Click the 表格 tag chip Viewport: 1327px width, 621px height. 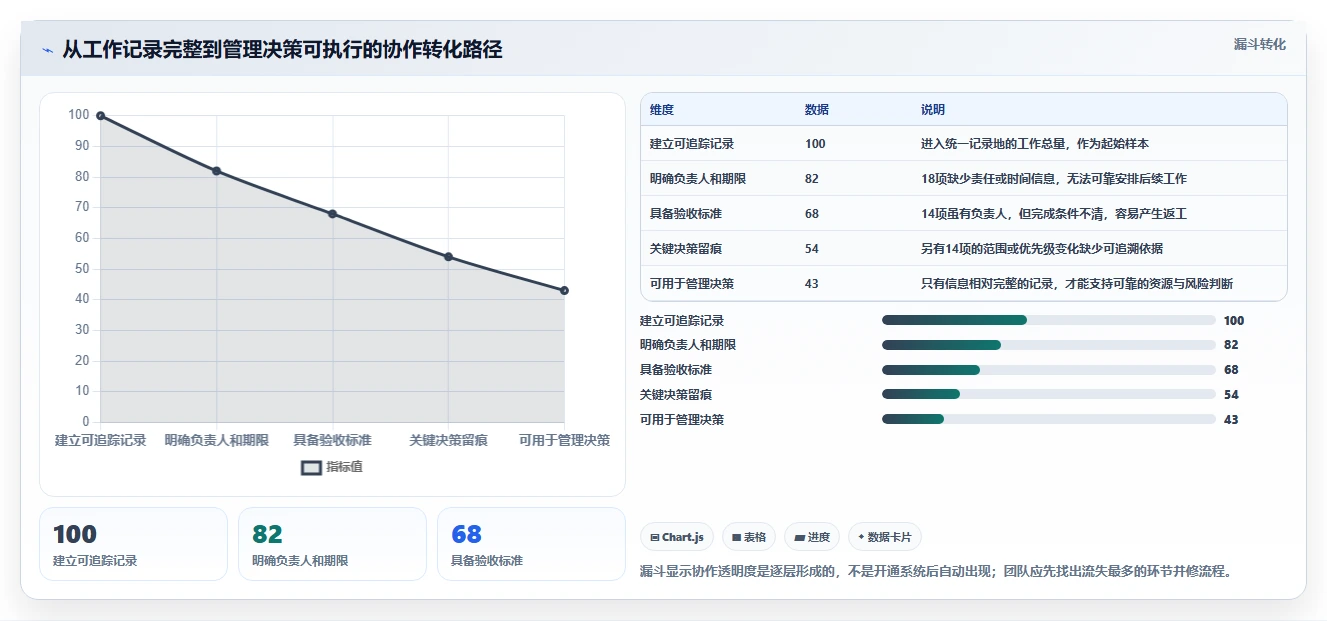(749, 537)
